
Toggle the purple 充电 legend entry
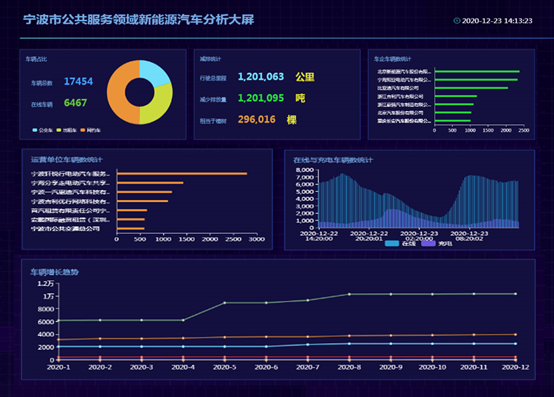tap(437, 243)
